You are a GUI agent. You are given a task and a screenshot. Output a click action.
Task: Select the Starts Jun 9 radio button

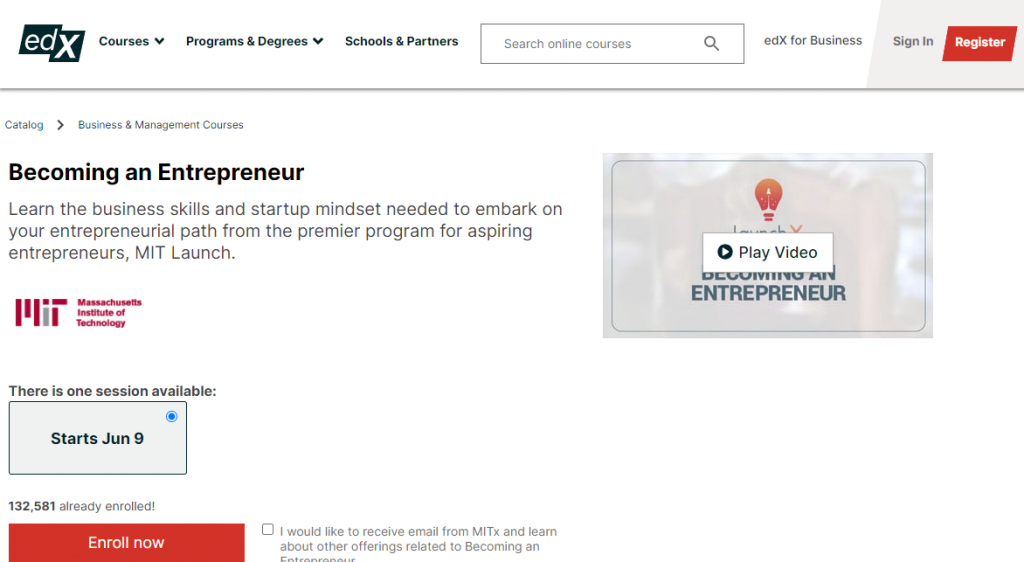pyautogui.click(x=172, y=416)
